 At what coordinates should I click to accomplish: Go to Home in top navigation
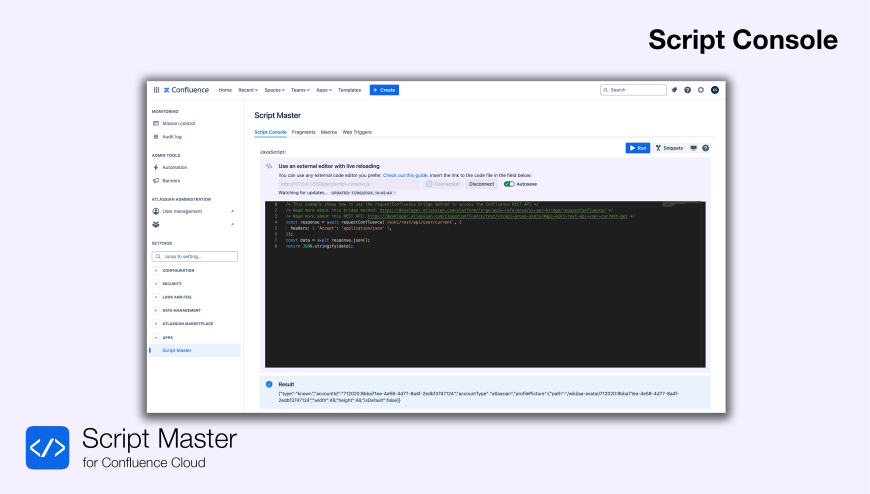coord(225,90)
